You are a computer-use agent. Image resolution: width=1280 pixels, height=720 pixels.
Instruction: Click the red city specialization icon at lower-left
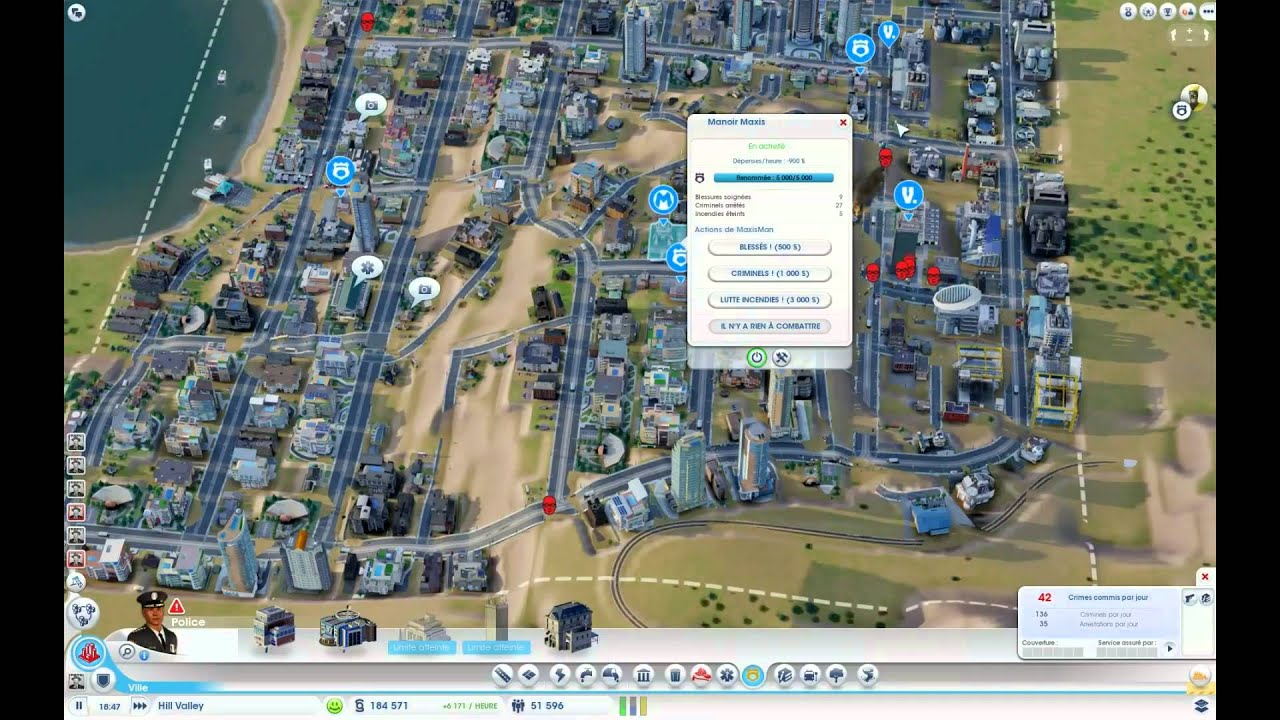click(89, 654)
